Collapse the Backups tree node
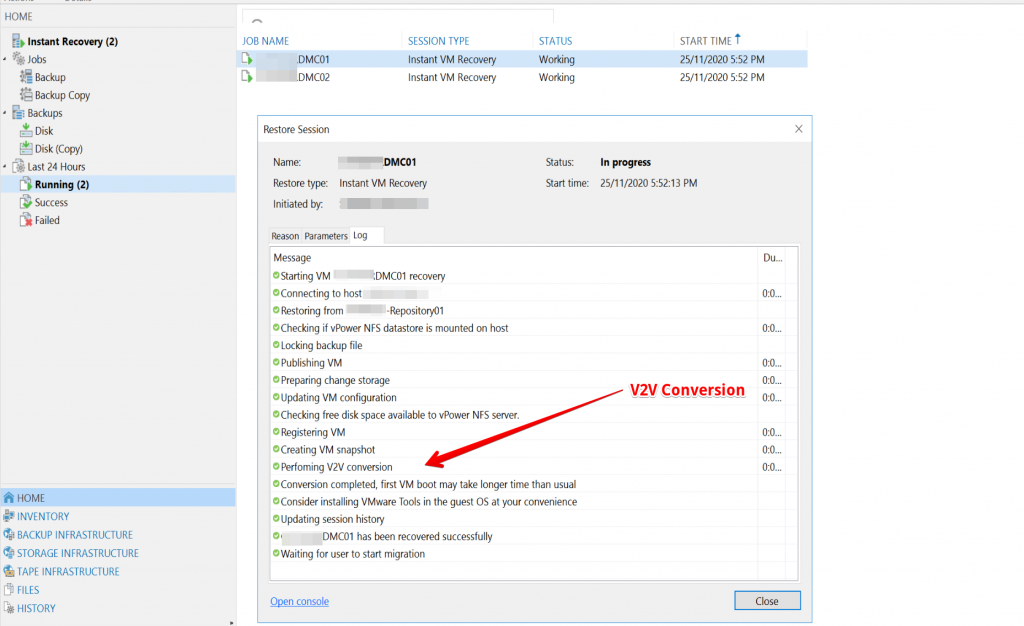The image size is (1024, 626). 5,112
